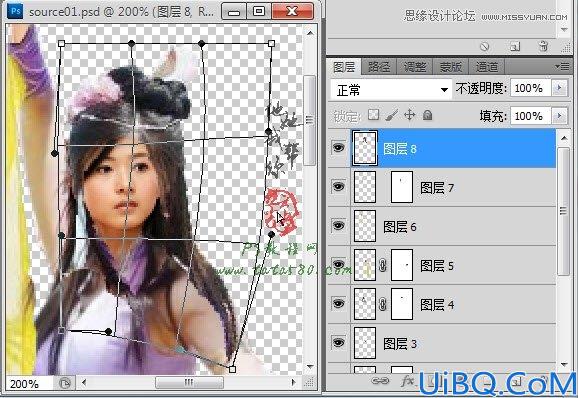Click document scroll right arrow
578x398 pixels.
point(293,383)
